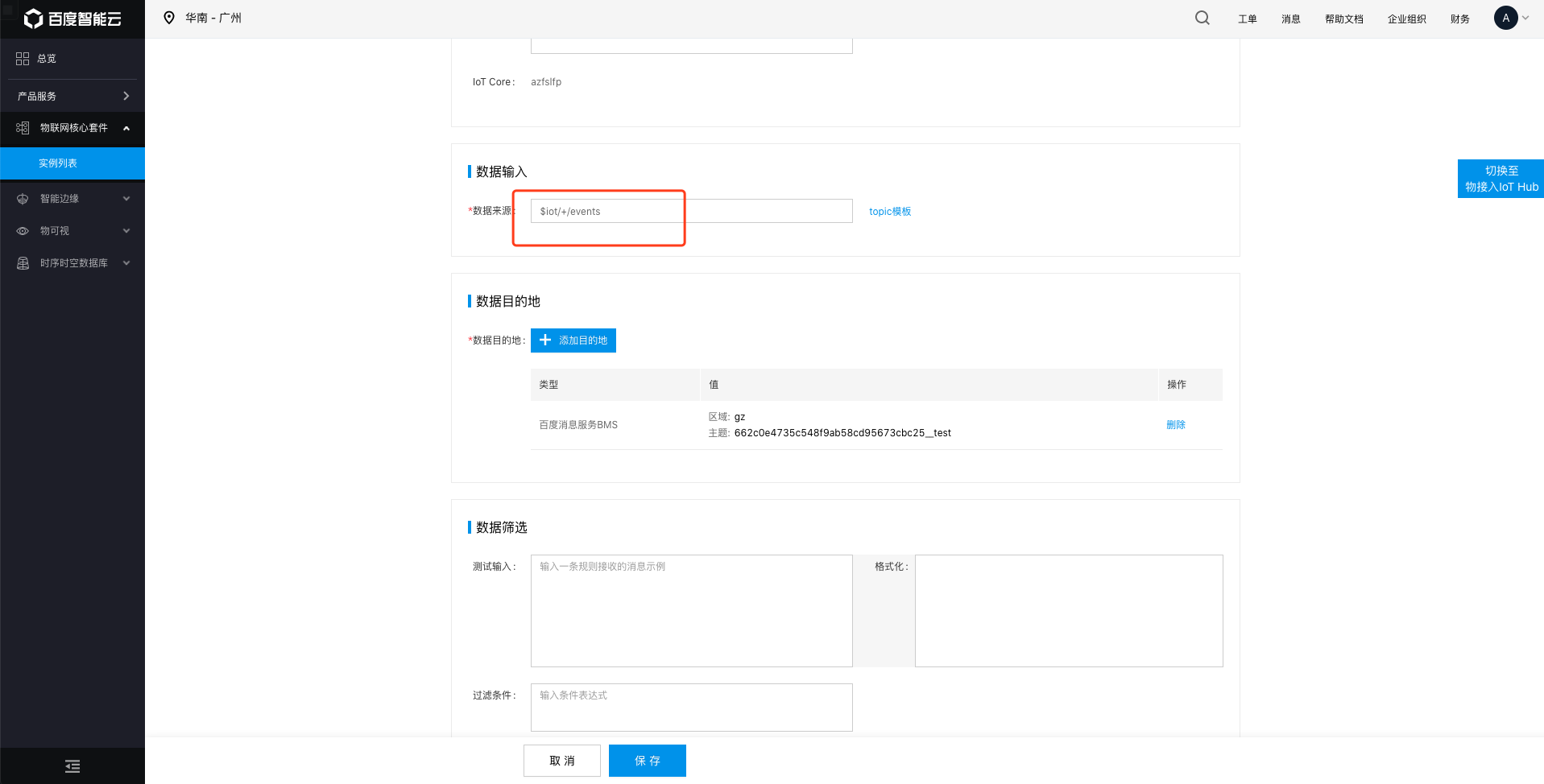Click 切换至物接入IoT Hub button

click(1501, 179)
